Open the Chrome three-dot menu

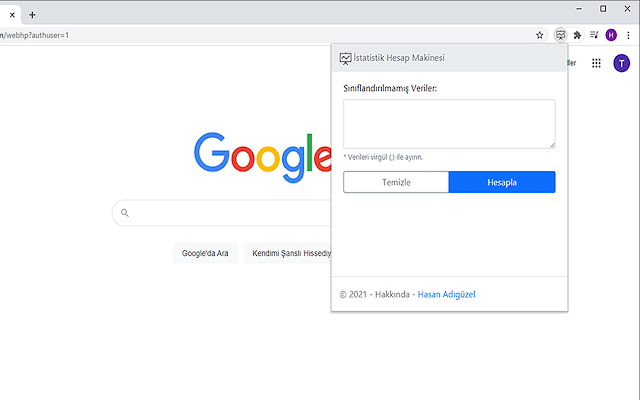(627, 35)
